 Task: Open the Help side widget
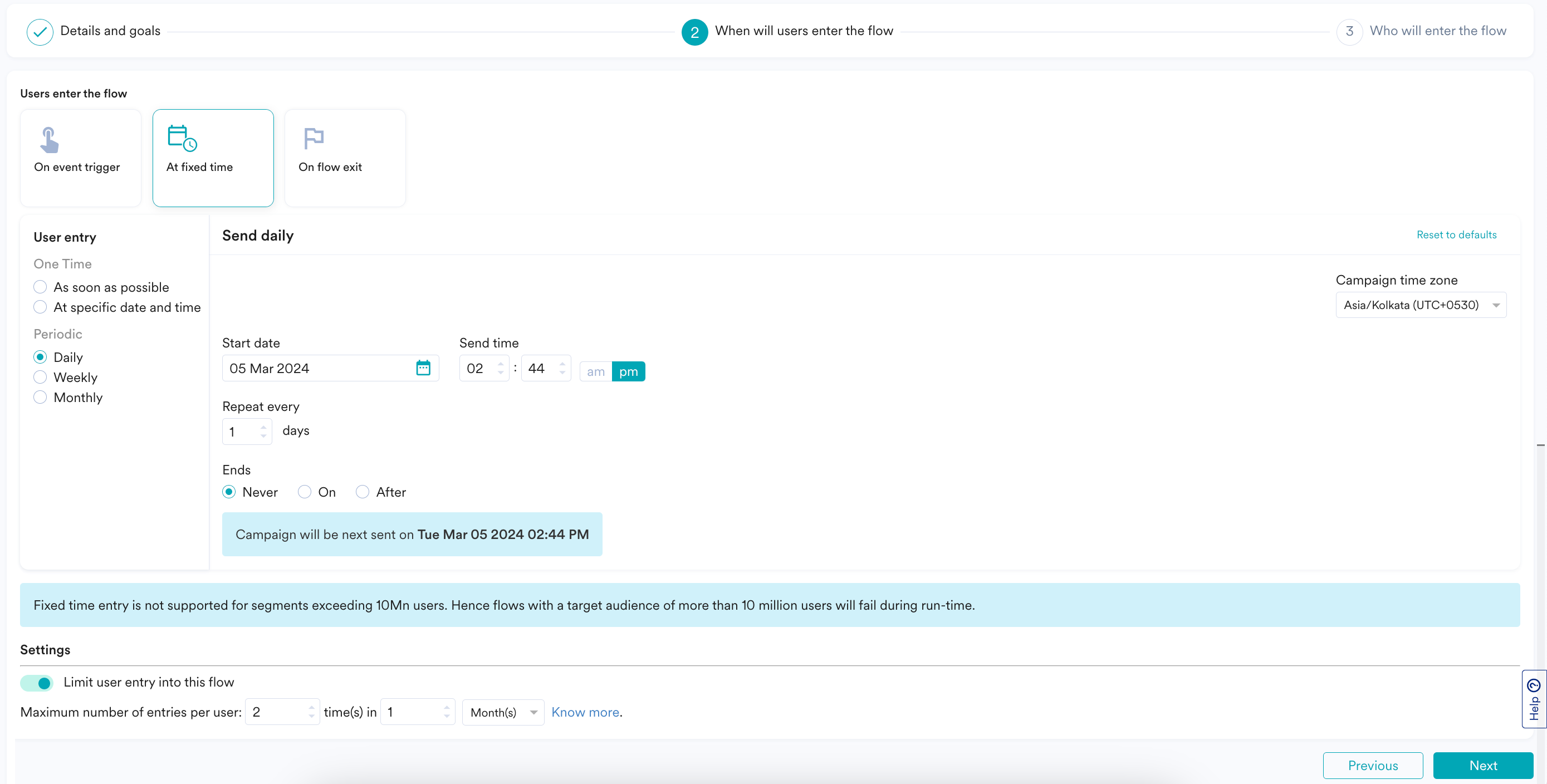pos(1533,699)
